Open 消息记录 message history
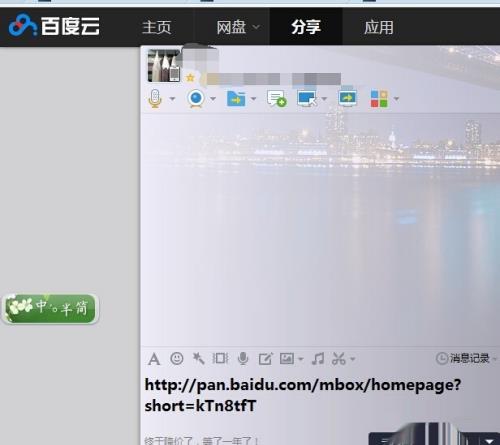Viewport: 500px width, 445px height. pyautogui.click(x=466, y=358)
